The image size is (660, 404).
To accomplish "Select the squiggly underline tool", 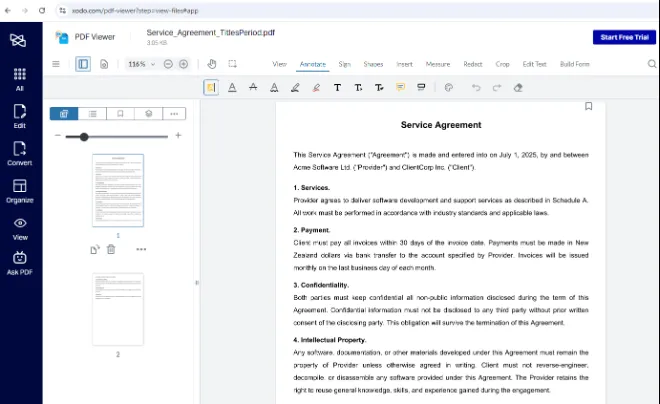I will click(x=274, y=88).
